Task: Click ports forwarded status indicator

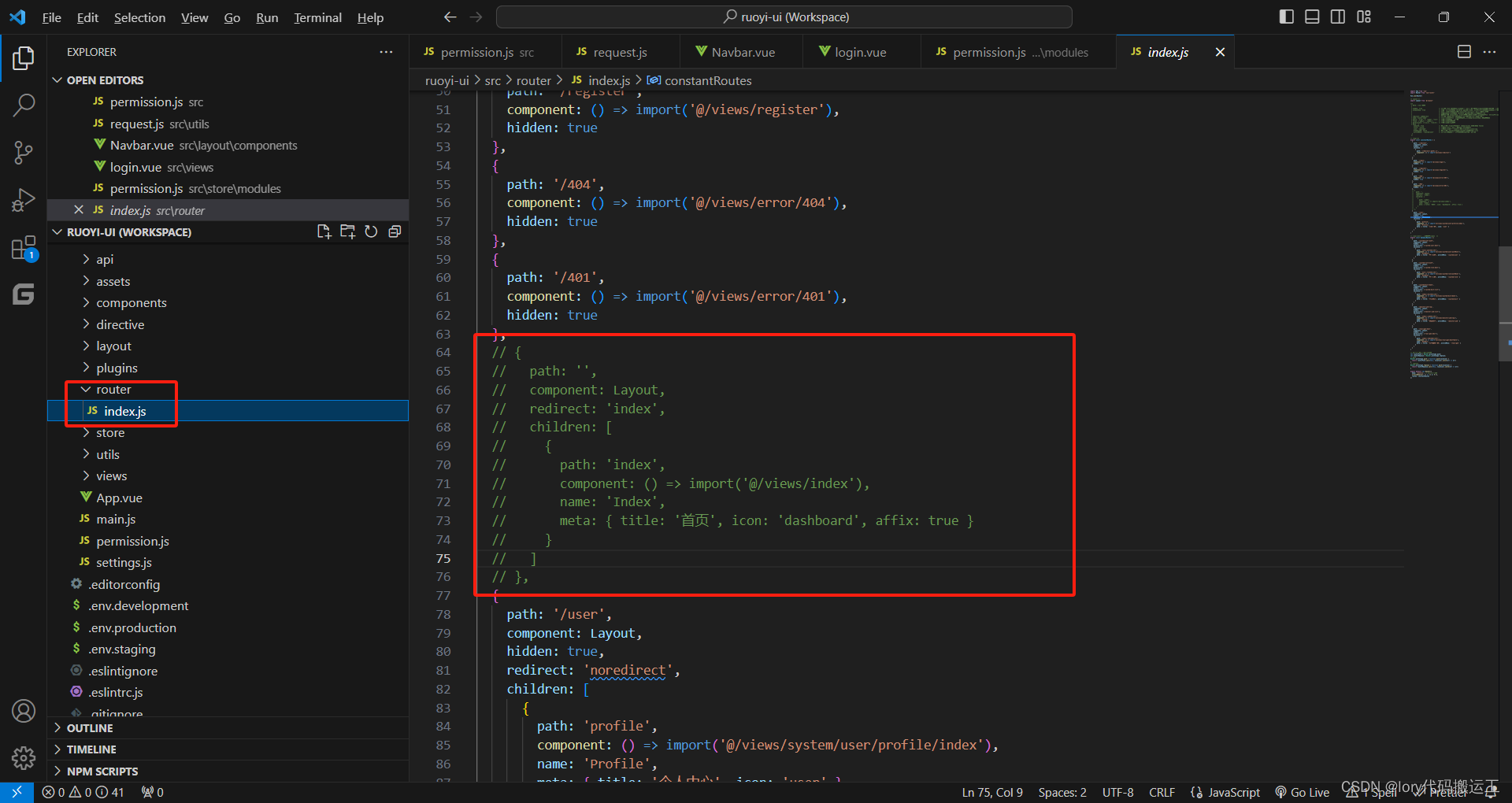Action: (152, 792)
